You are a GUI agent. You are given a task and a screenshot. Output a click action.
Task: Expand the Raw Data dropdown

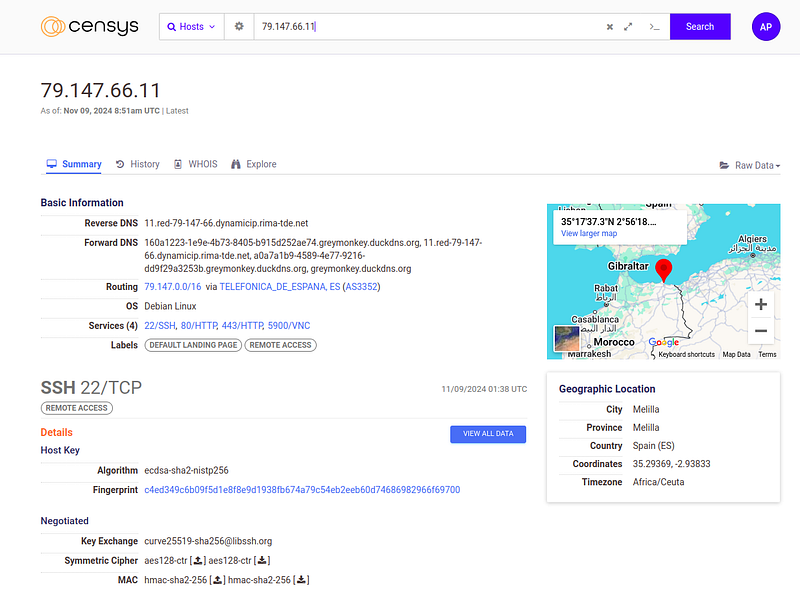[749, 165]
